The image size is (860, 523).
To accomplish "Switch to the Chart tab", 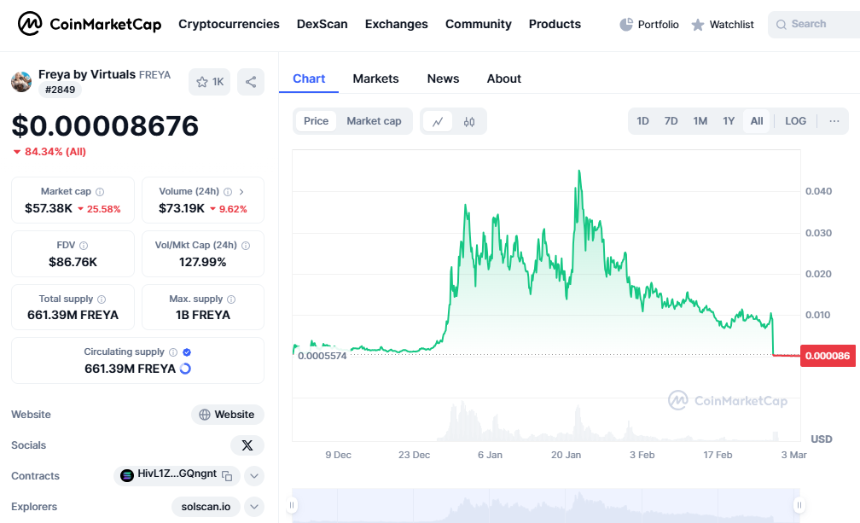I will pos(309,79).
